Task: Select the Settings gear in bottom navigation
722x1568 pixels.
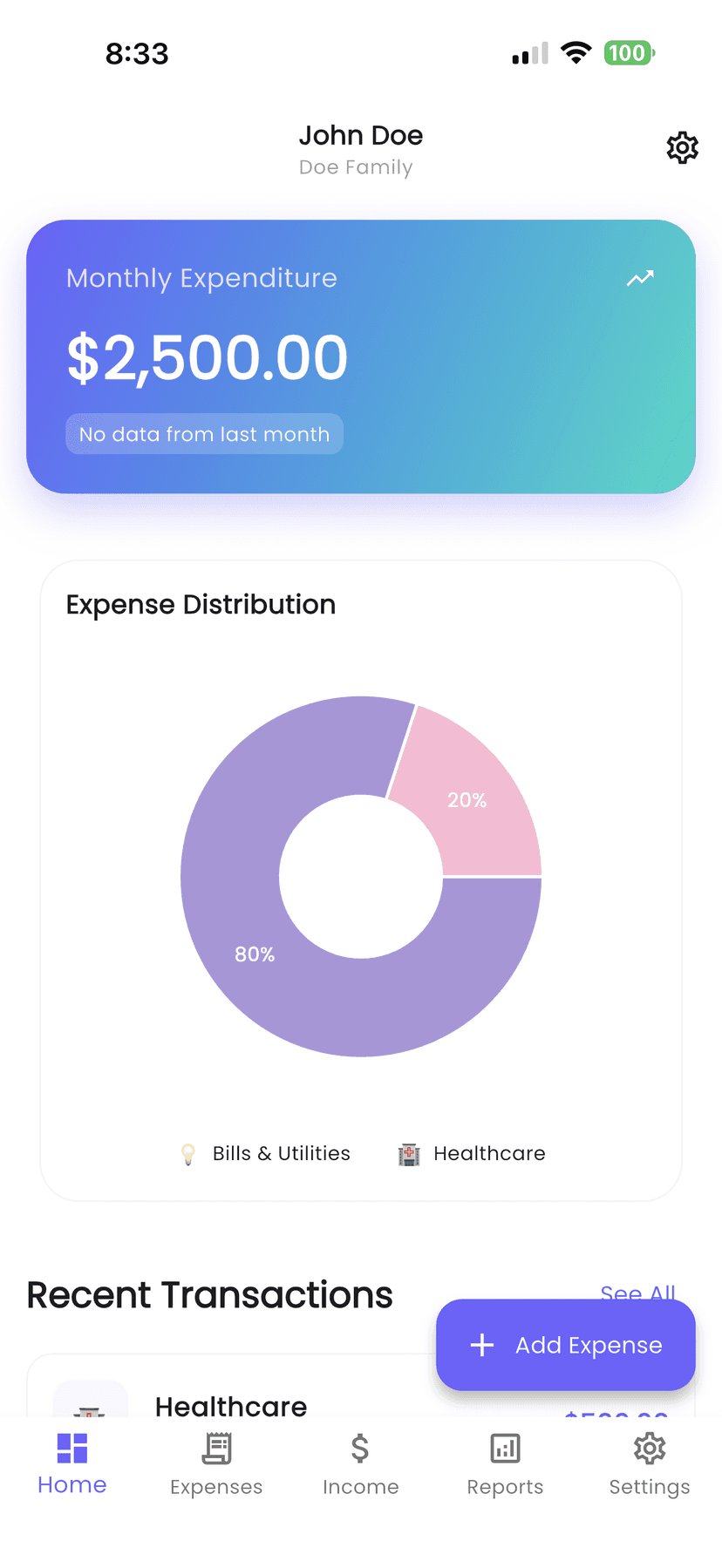Action: click(x=649, y=1448)
